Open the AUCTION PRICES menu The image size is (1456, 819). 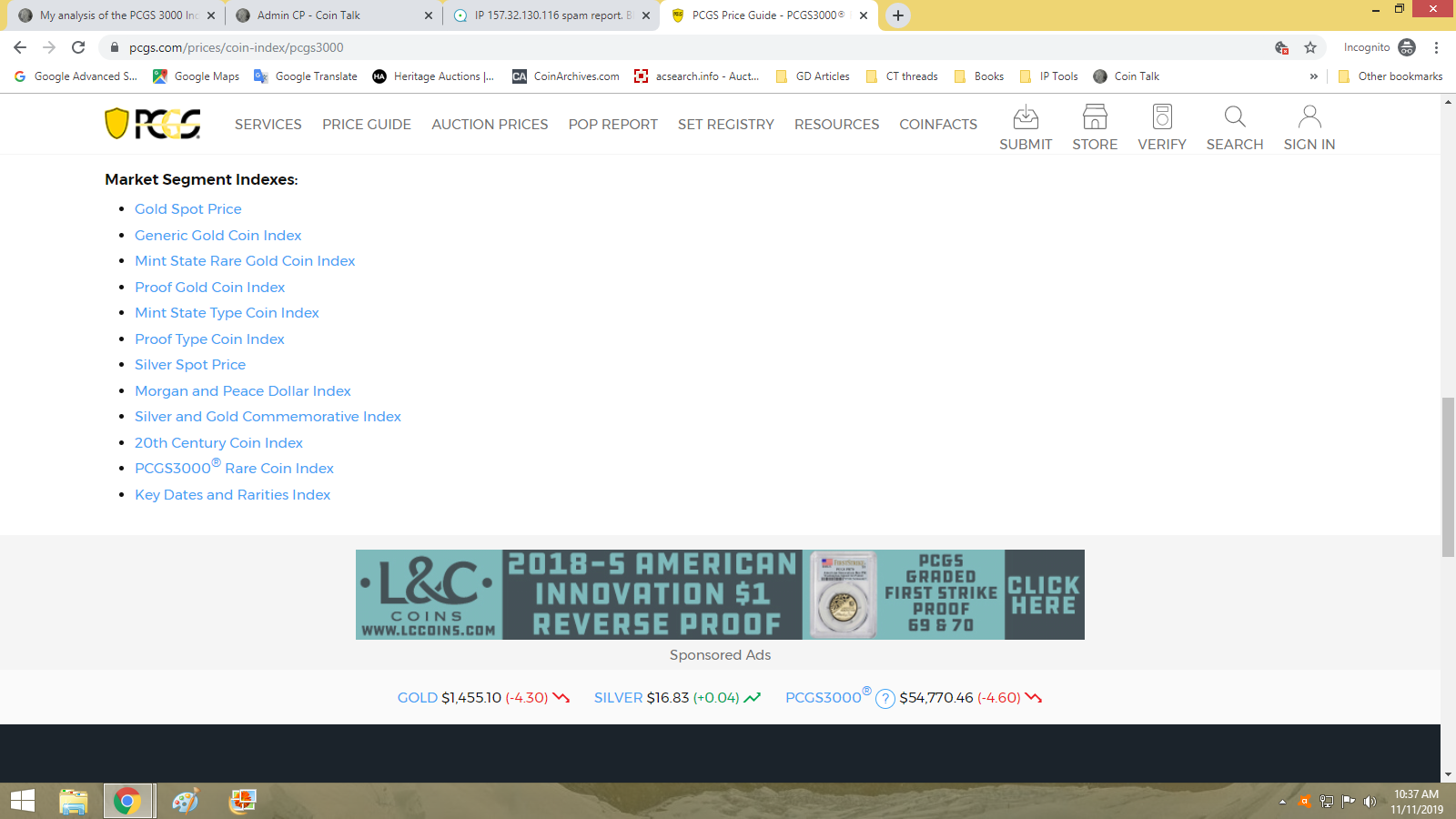coord(490,125)
